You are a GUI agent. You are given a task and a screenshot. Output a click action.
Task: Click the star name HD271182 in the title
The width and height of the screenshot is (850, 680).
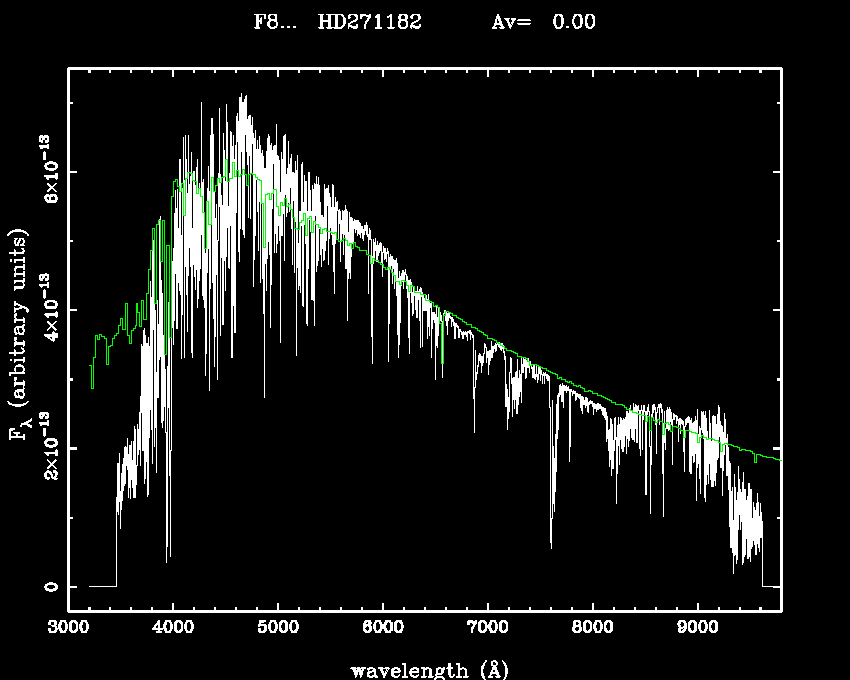pos(369,22)
